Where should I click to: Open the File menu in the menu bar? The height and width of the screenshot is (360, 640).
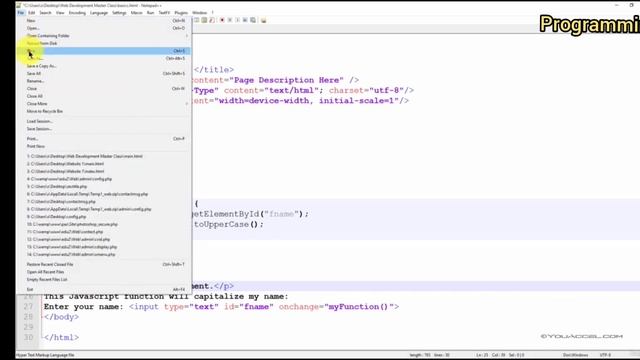20,13
